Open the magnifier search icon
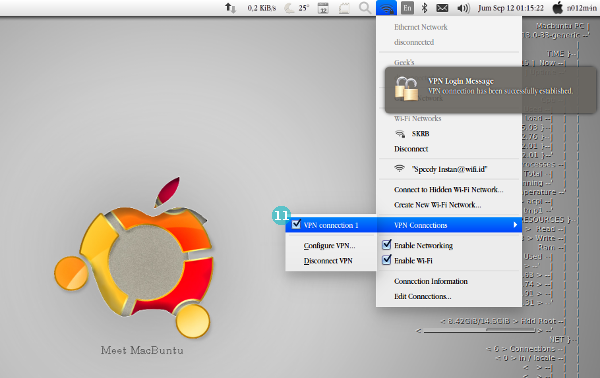This screenshot has height=378, width=600. [x=365, y=8]
